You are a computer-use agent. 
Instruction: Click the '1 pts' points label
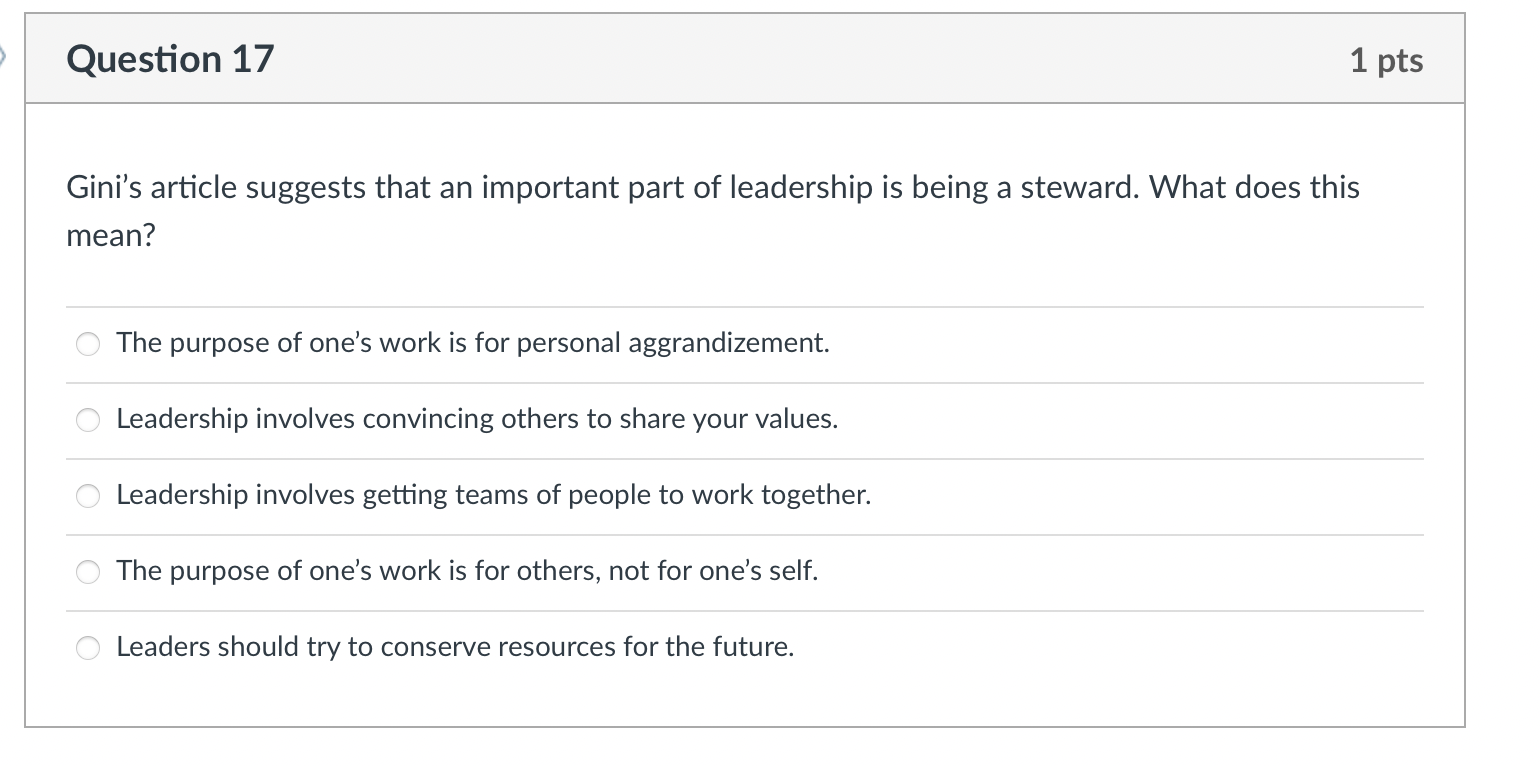coord(1385,61)
